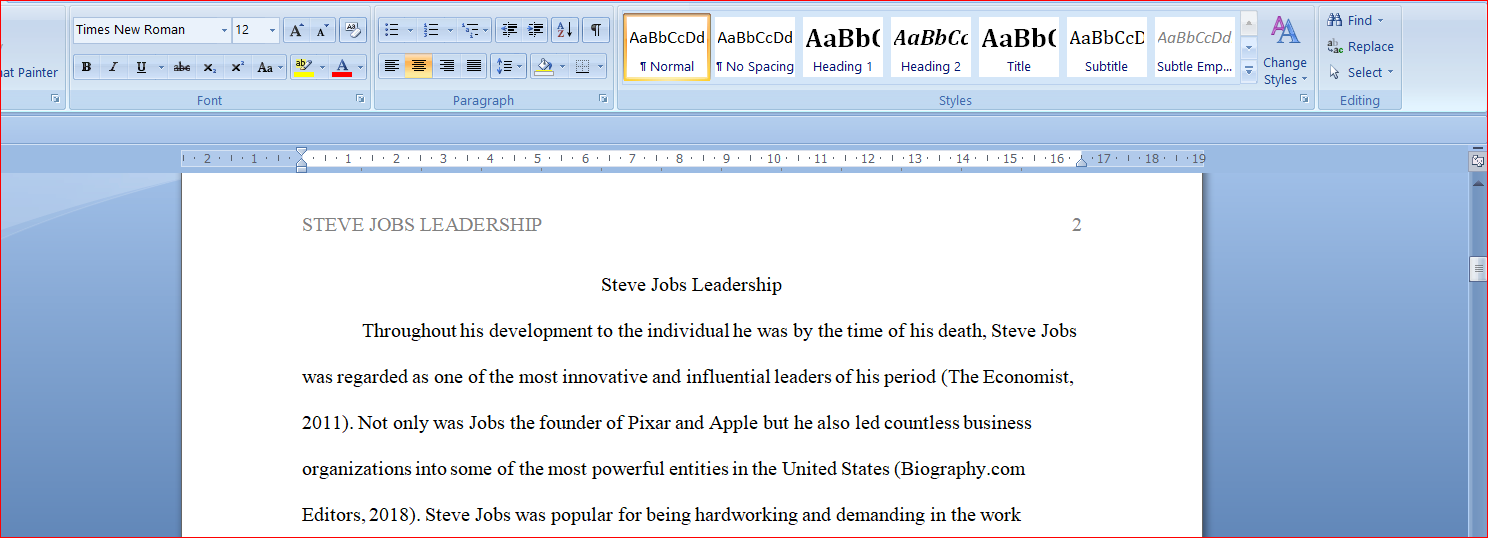
Task: Apply the red font color
Action: [342, 67]
